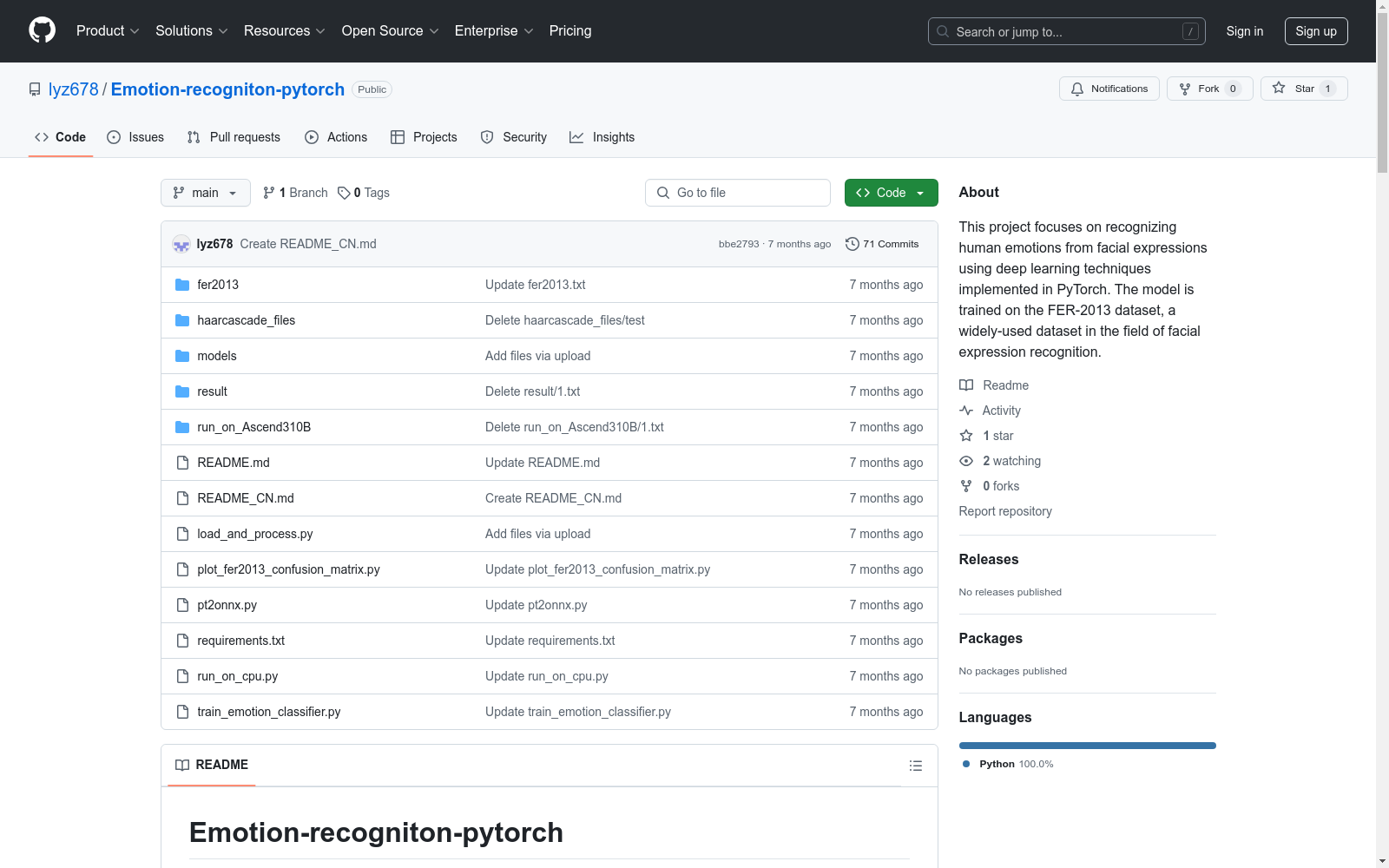Screen dimensions: 1389x868
Task: Click the models folder icon
Action: click(182, 356)
